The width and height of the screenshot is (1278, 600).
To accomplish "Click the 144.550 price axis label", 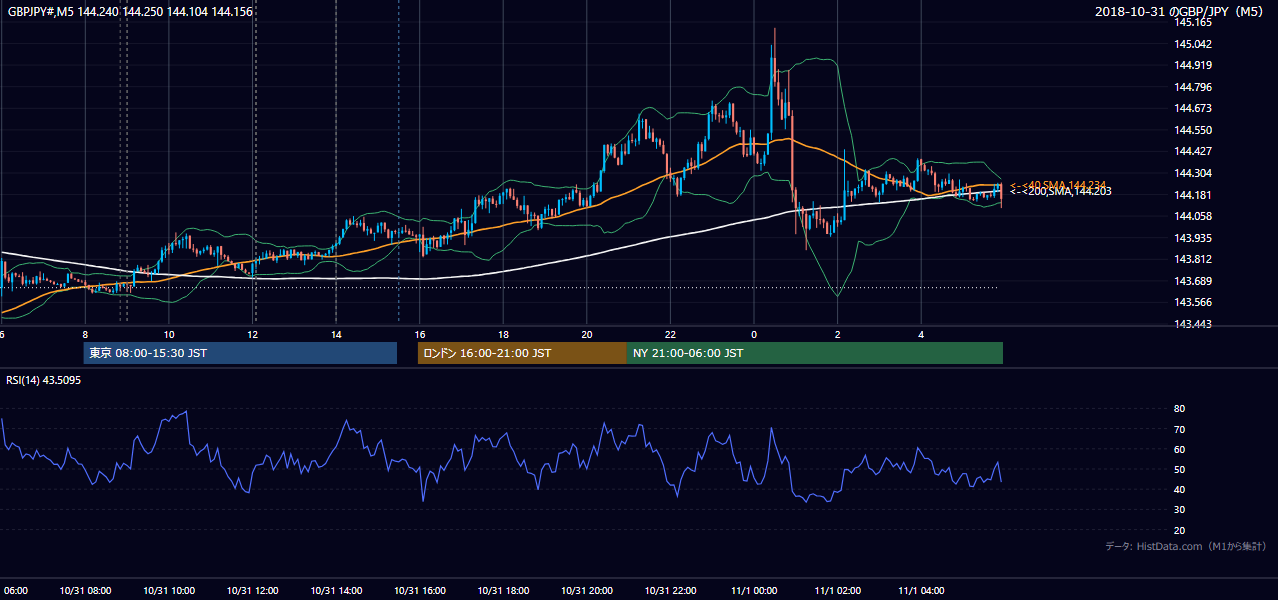I will 1193,130.
